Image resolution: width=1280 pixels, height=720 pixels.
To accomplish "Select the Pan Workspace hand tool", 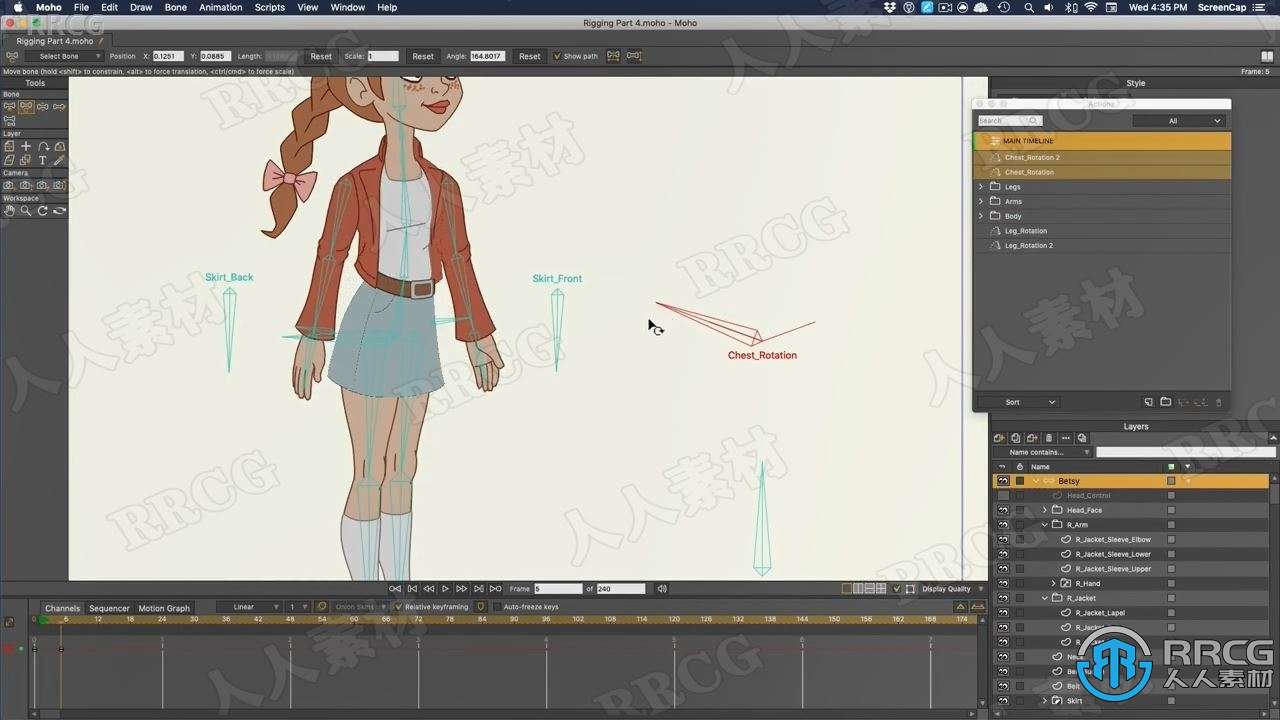I will click(9, 211).
